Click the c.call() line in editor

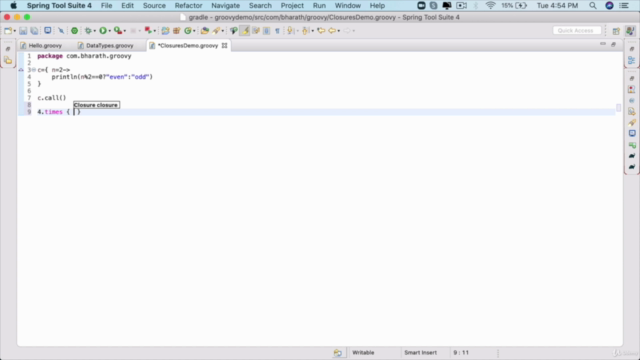(x=51, y=98)
